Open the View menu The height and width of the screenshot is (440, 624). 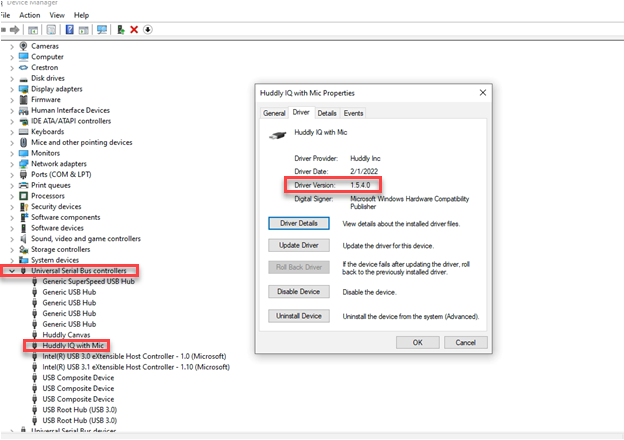[55, 15]
